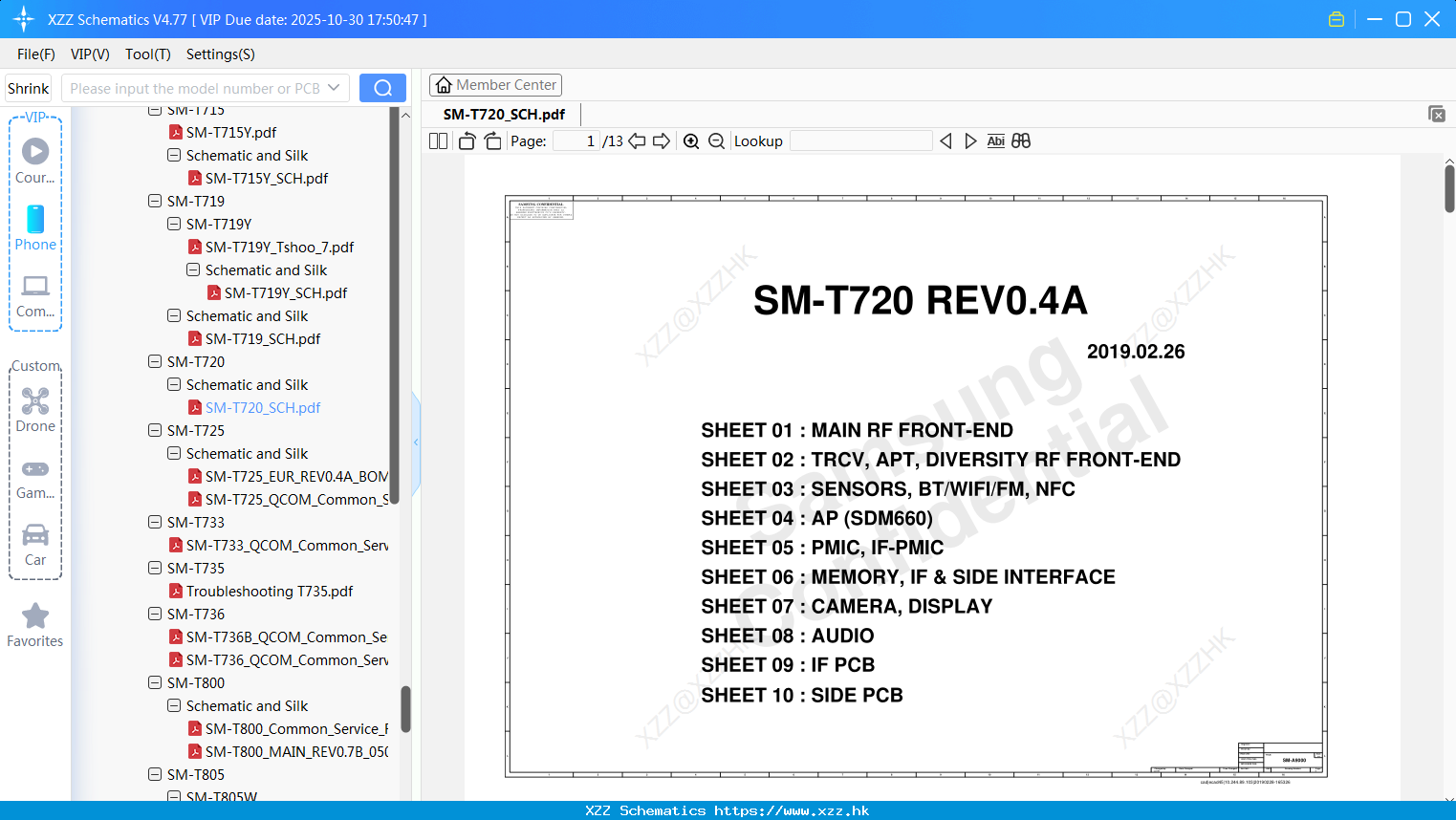Open the File(F) menu
This screenshot has height=820, width=1456.
[36, 54]
